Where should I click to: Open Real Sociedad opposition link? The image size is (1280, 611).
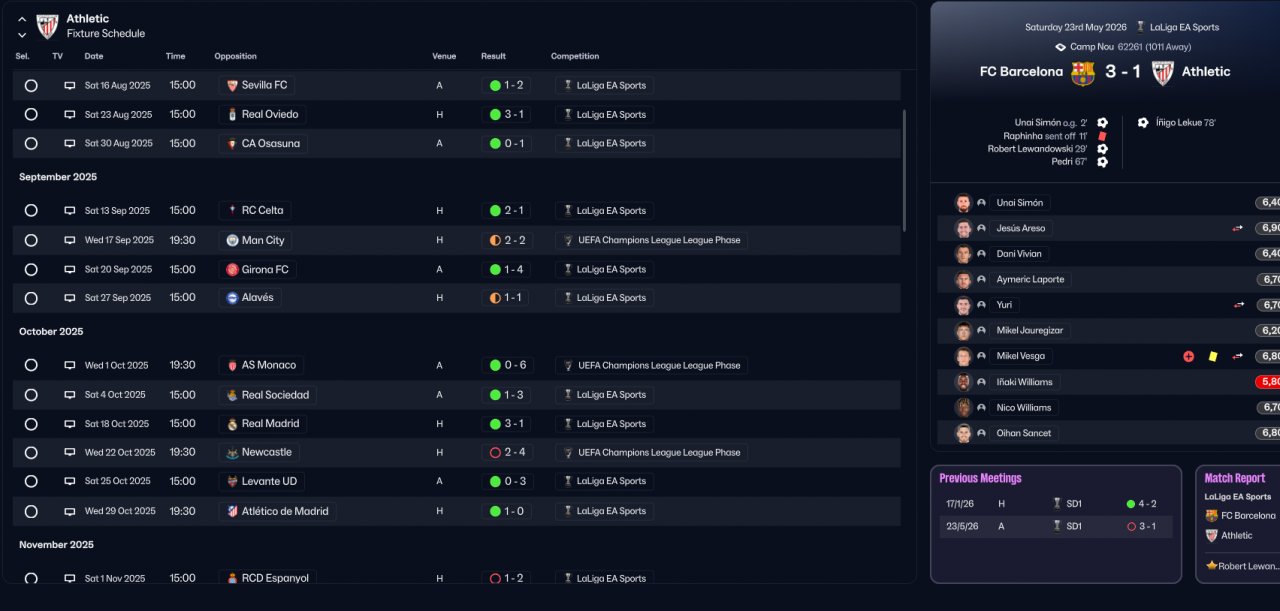[x=267, y=395]
